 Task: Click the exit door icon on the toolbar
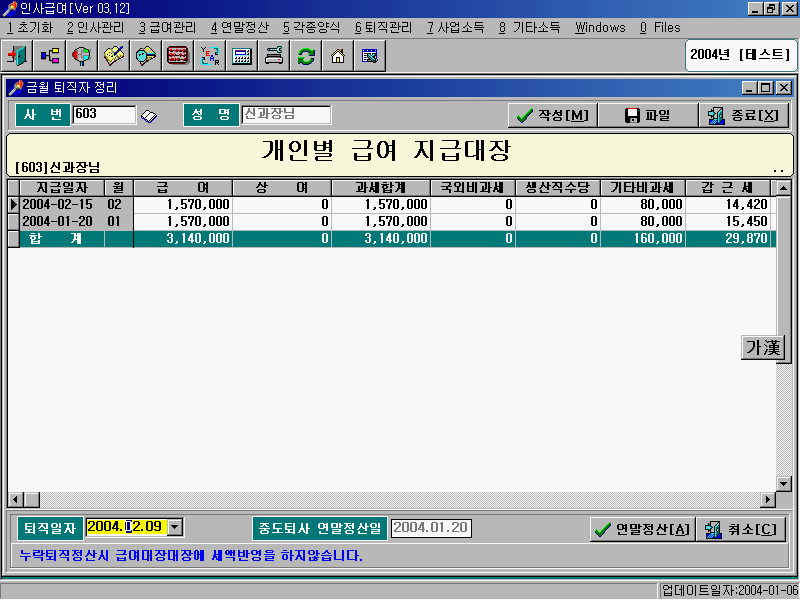coord(17,55)
